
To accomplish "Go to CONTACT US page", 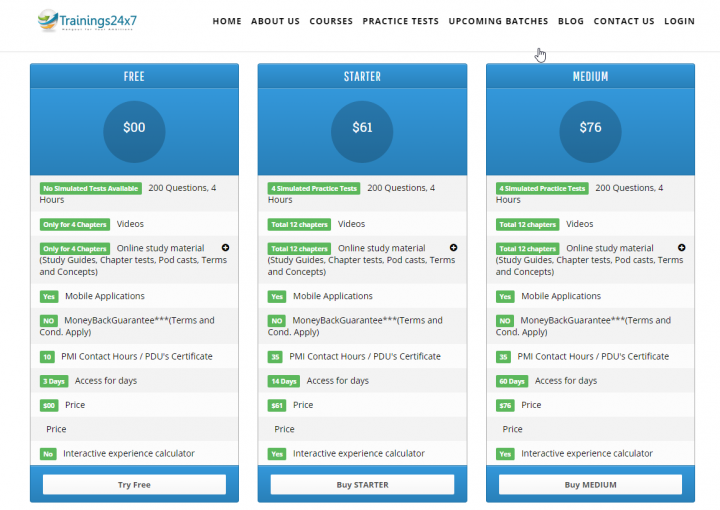I will (624, 21).
